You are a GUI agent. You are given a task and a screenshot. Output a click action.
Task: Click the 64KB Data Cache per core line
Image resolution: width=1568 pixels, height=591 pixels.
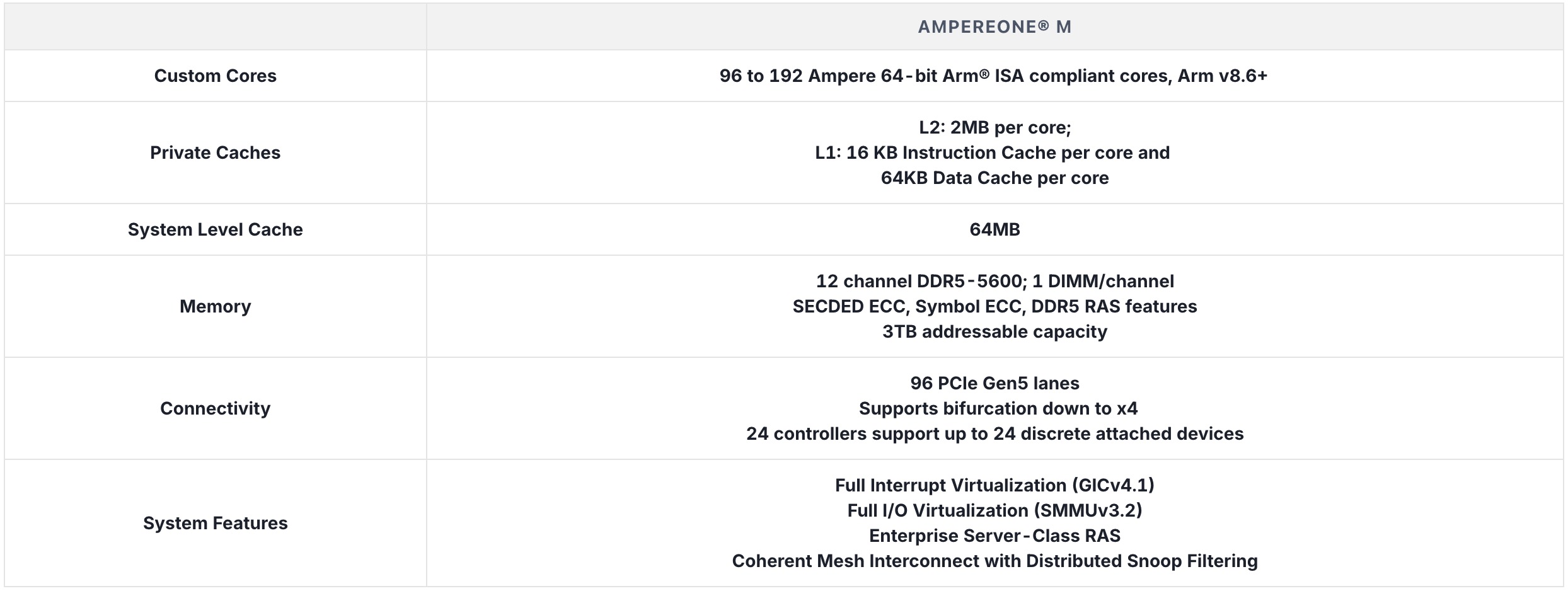[994, 178]
